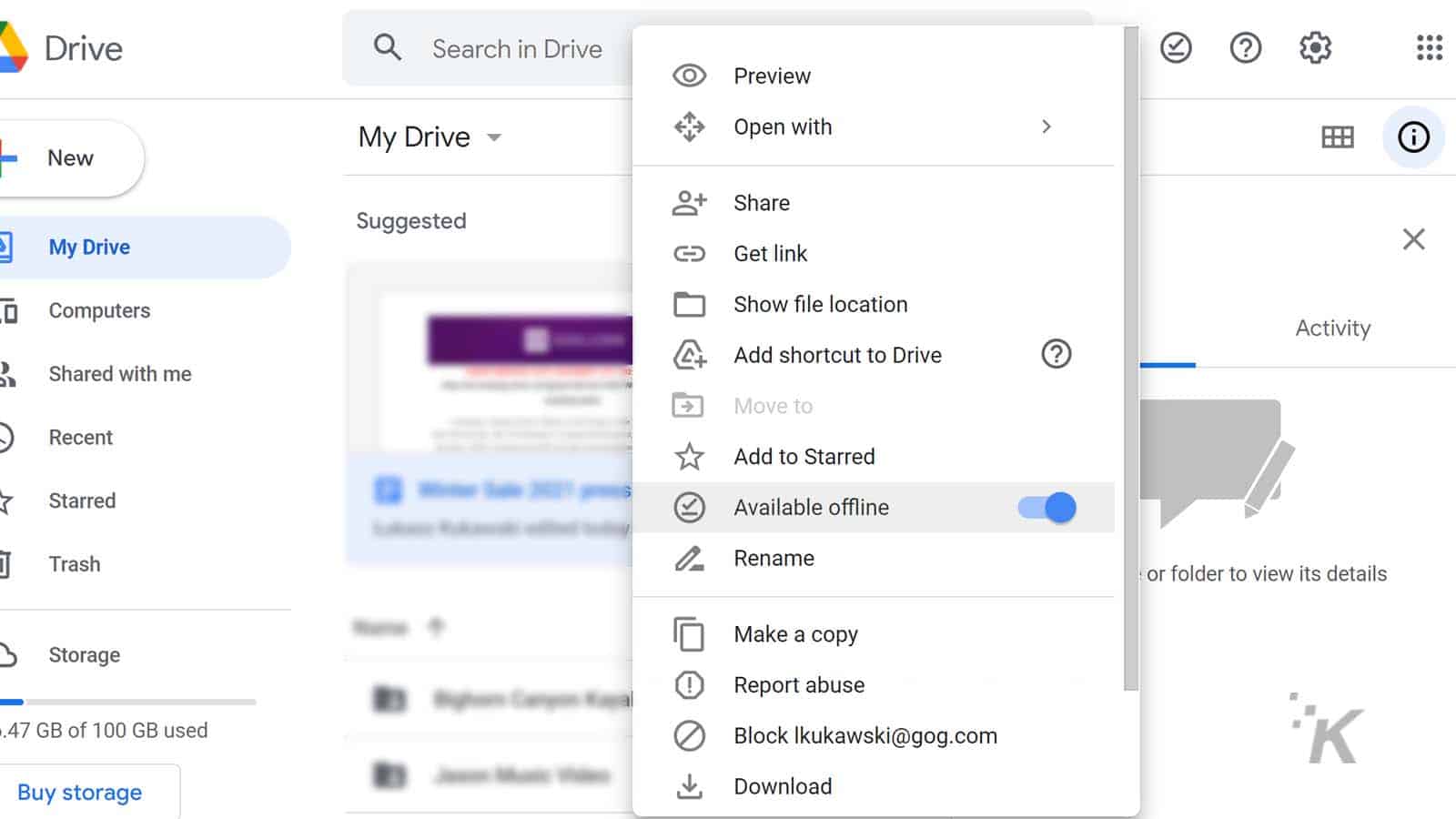Toggle the grid view layout
Viewport: 1456px width, 819px height.
click(1337, 137)
